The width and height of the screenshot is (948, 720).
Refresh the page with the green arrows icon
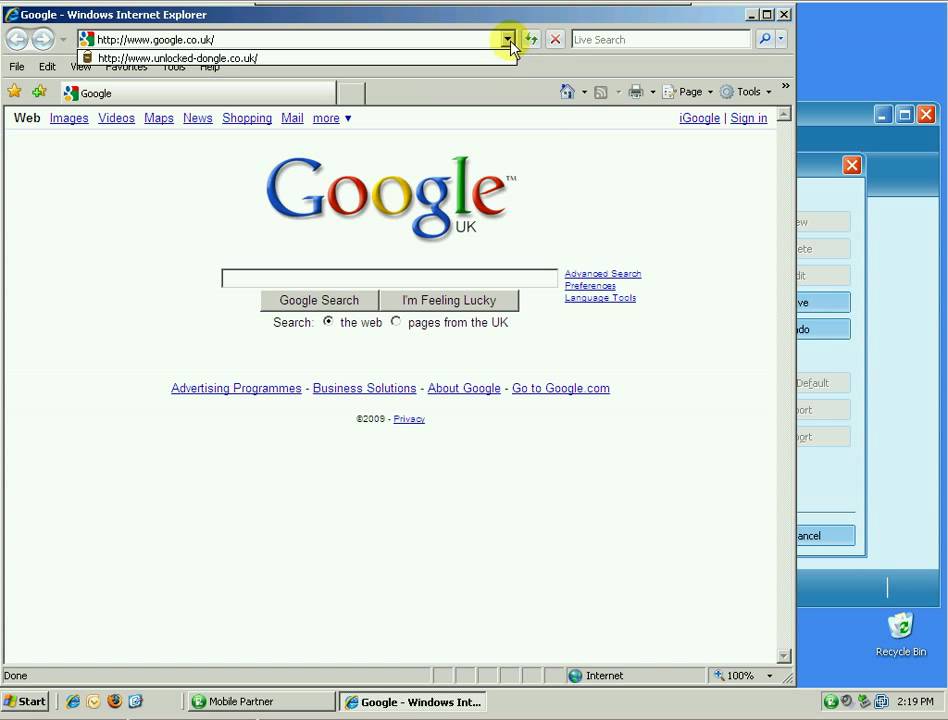[x=531, y=39]
